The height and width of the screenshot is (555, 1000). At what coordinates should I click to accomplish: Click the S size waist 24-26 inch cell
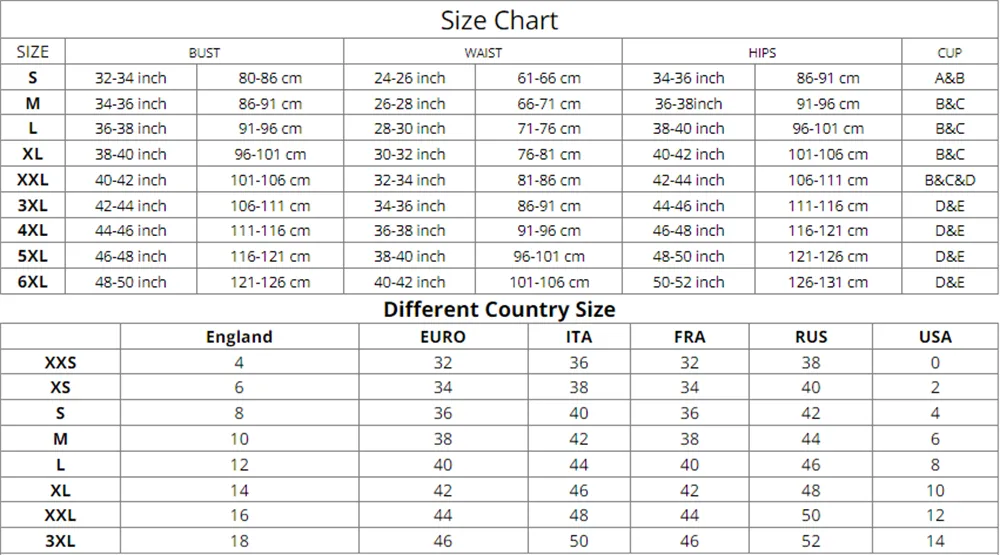[409, 78]
